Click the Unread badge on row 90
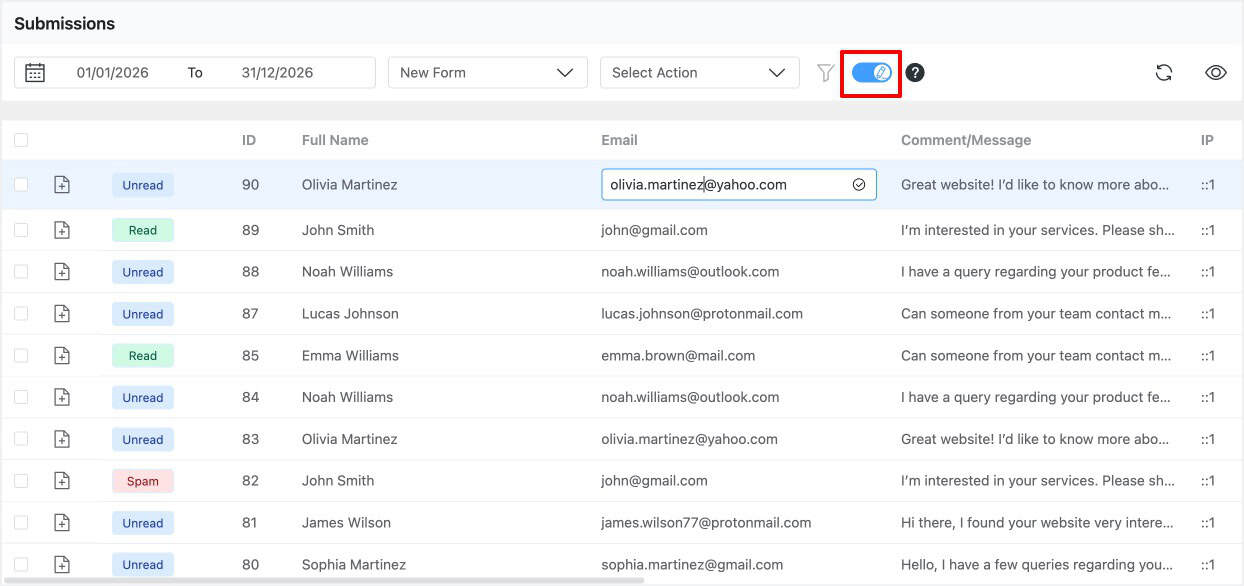 point(143,185)
